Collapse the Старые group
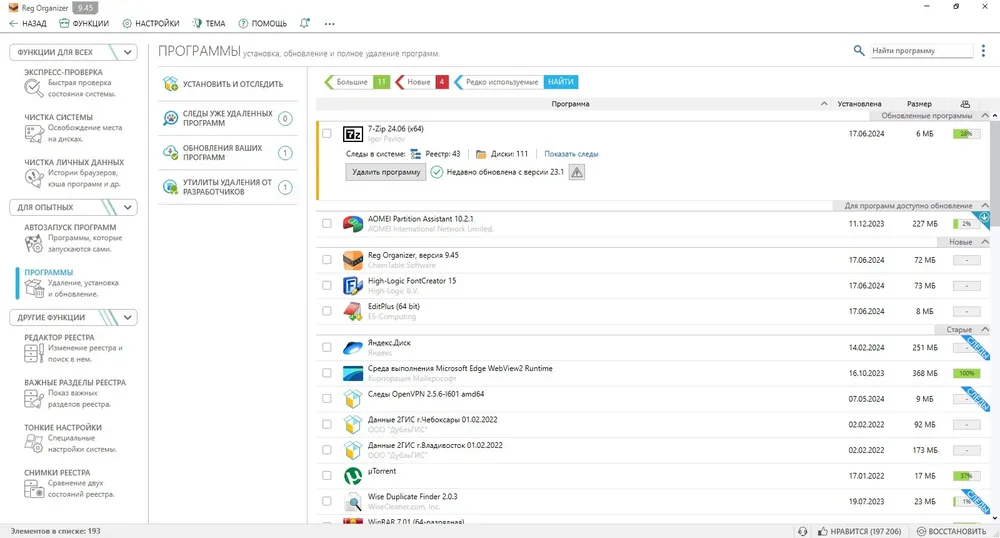This screenshot has width=1000, height=538. pos(985,329)
